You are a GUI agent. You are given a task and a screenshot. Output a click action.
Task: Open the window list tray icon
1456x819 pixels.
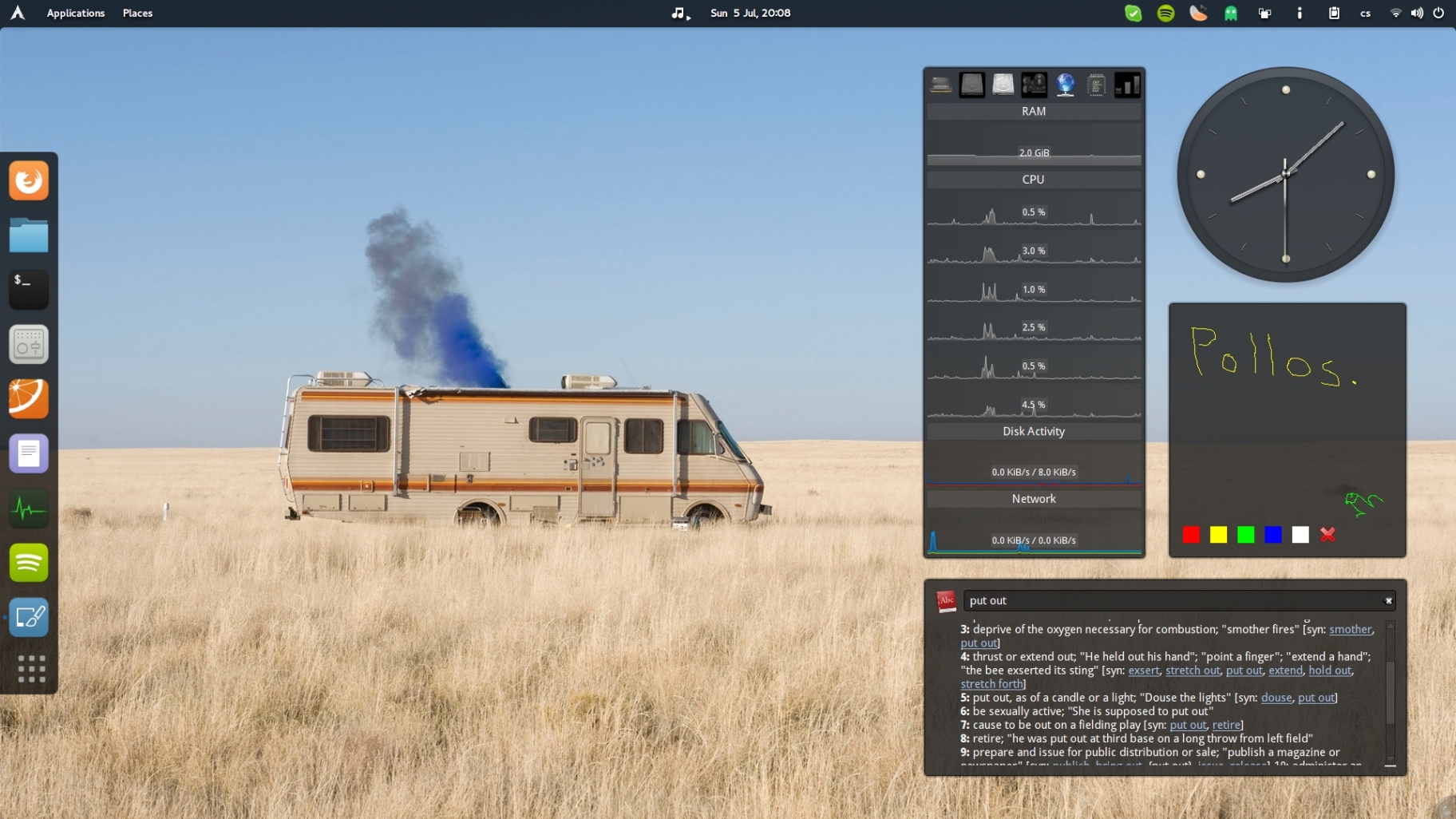[x=1264, y=13]
